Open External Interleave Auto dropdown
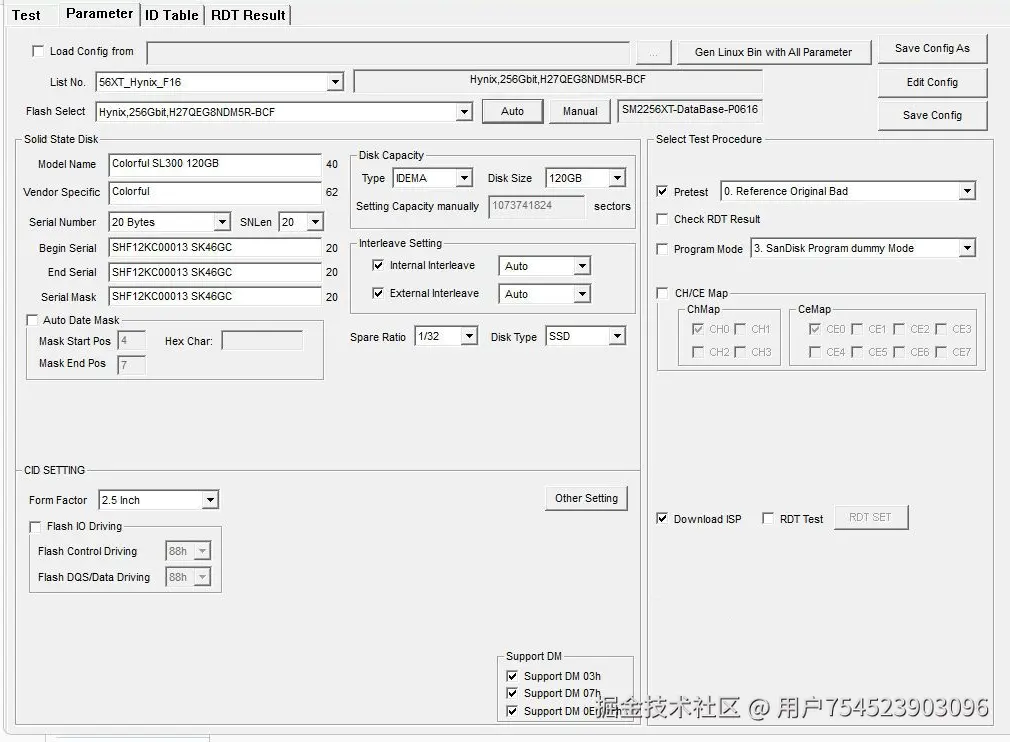The height and width of the screenshot is (742, 1010). point(582,294)
